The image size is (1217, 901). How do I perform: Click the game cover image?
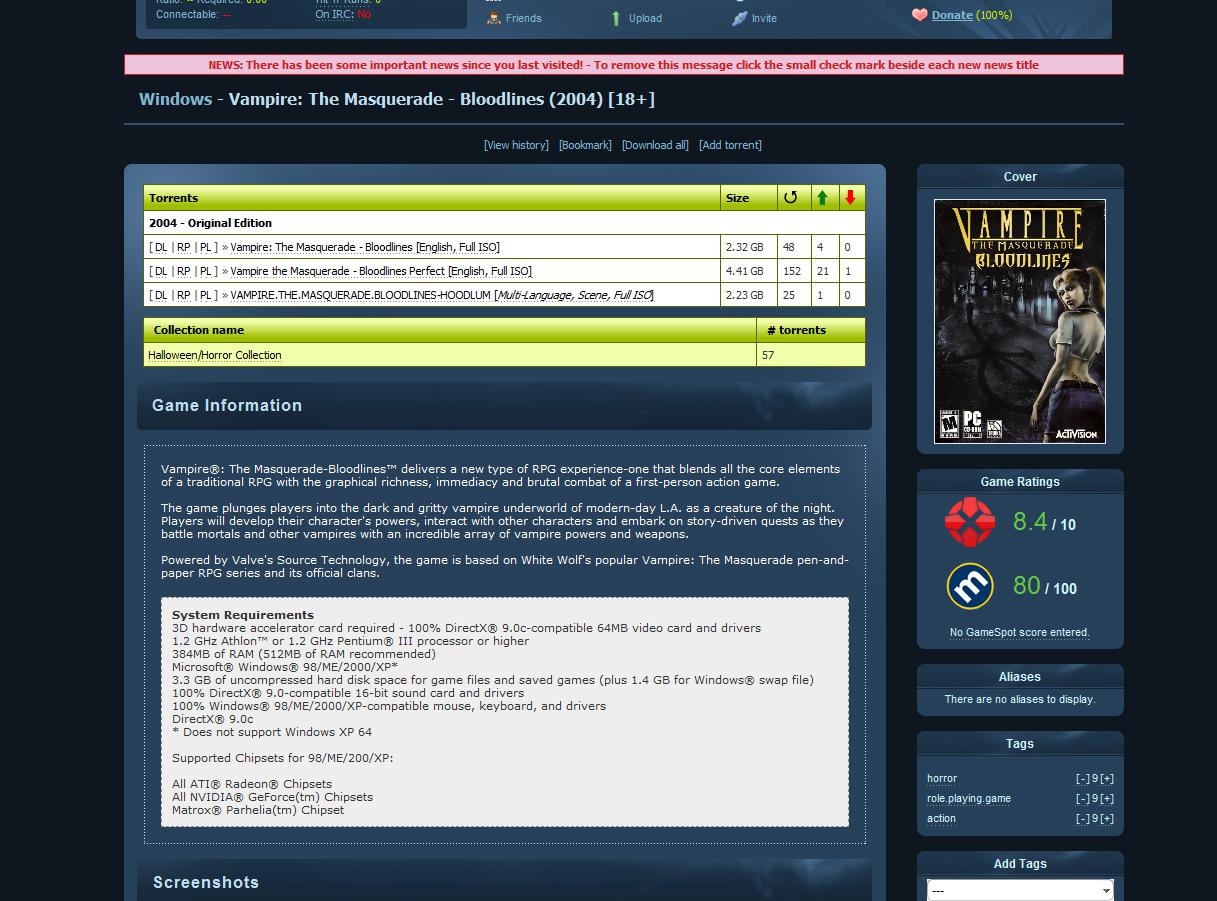tap(1020, 321)
